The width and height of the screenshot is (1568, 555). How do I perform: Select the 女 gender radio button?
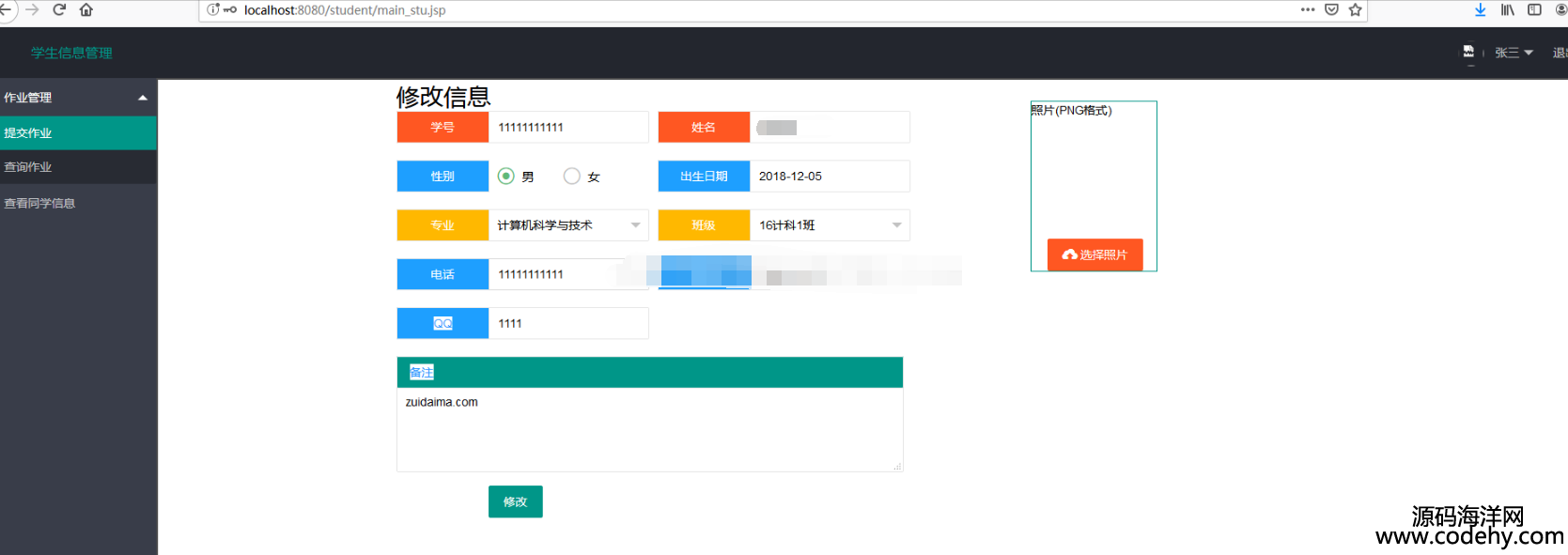point(572,176)
